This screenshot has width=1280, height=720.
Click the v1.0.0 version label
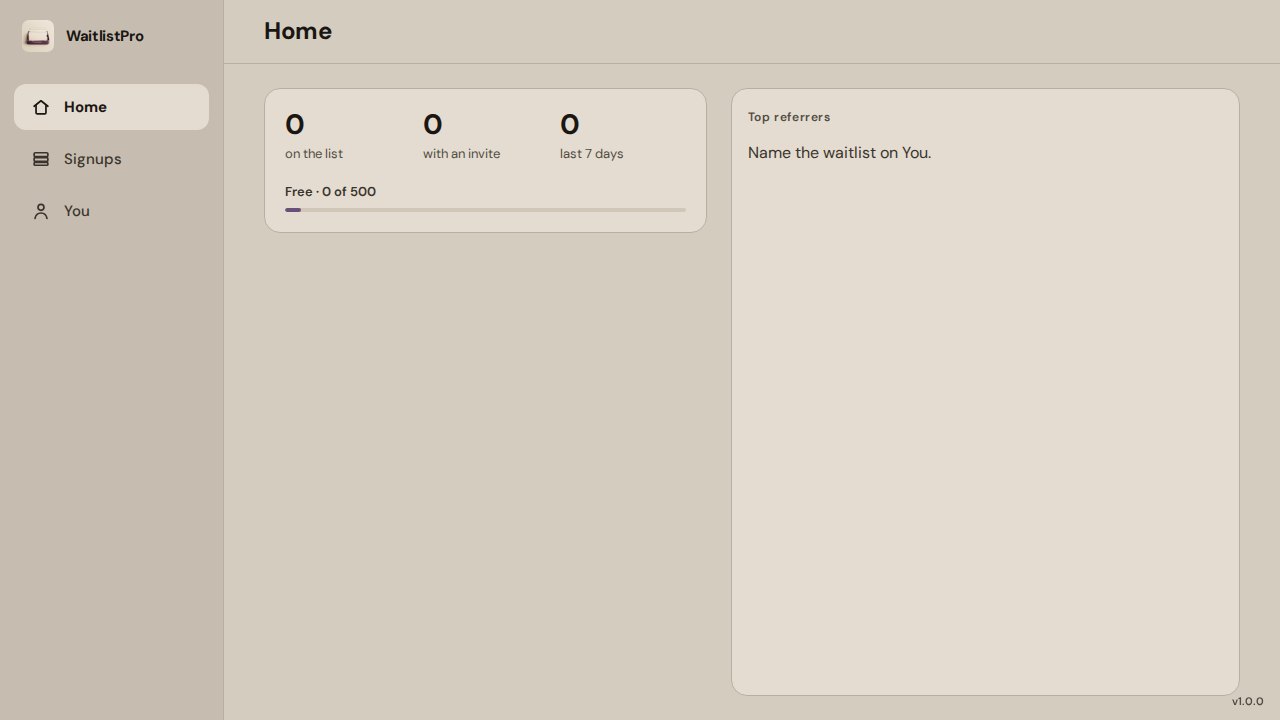[1247, 702]
